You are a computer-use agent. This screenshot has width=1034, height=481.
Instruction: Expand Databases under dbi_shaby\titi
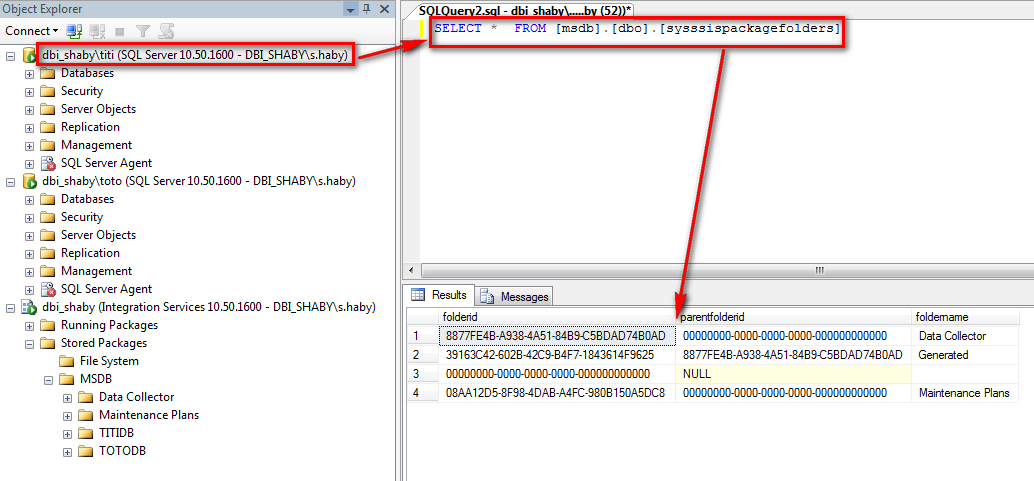coord(29,73)
